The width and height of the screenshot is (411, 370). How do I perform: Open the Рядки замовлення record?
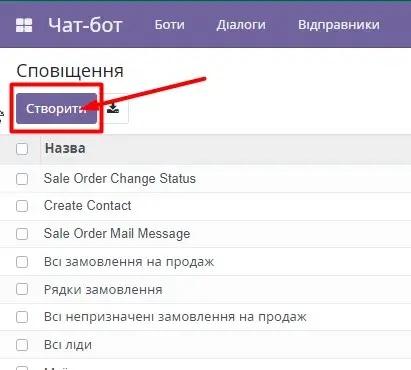(103, 290)
